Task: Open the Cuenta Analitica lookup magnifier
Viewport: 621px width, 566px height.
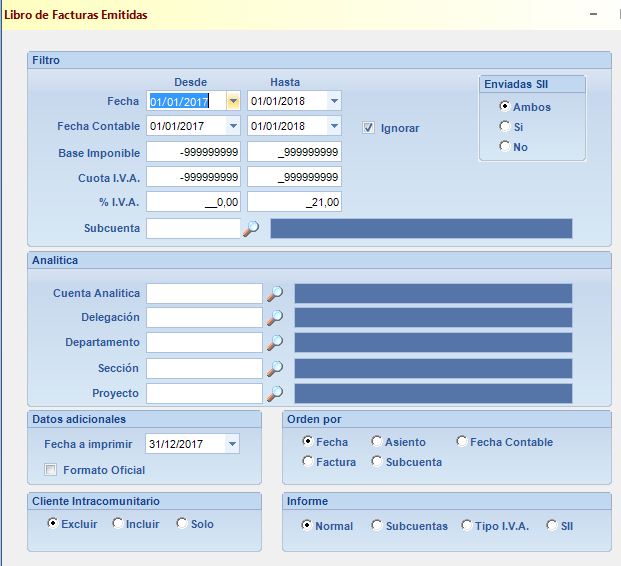Action: (x=274, y=293)
